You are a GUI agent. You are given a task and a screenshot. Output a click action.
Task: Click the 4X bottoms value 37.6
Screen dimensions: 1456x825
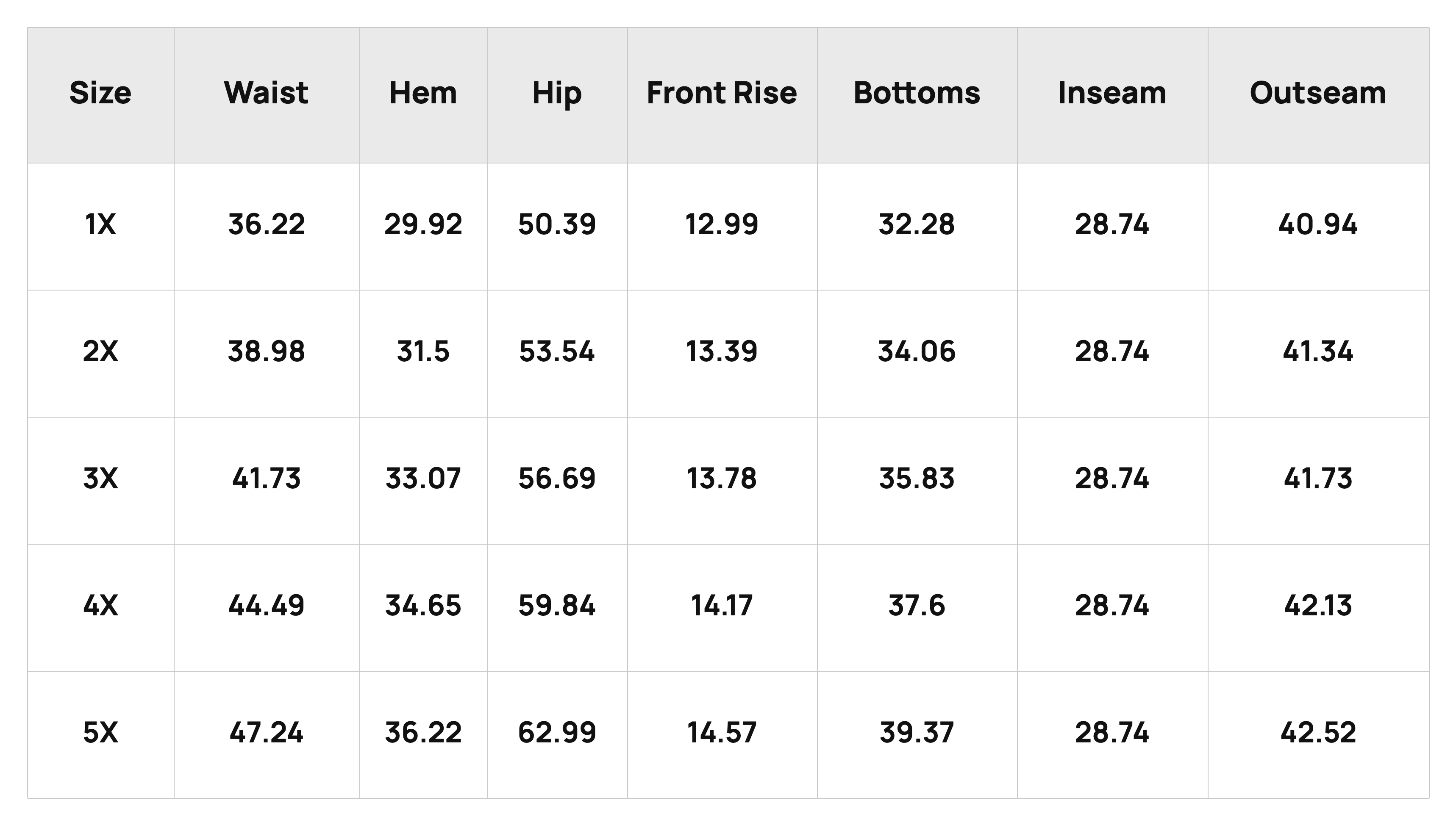click(x=917, y=605)
